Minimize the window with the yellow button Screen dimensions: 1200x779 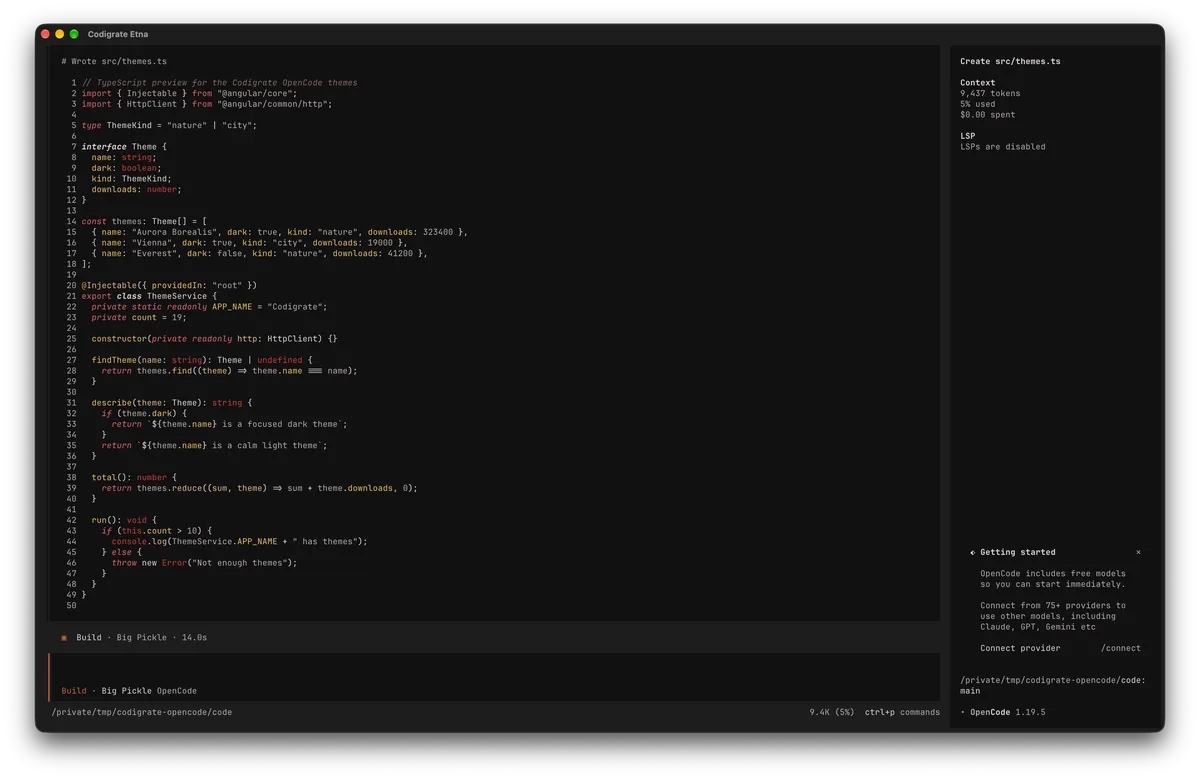tap(59, 34)
